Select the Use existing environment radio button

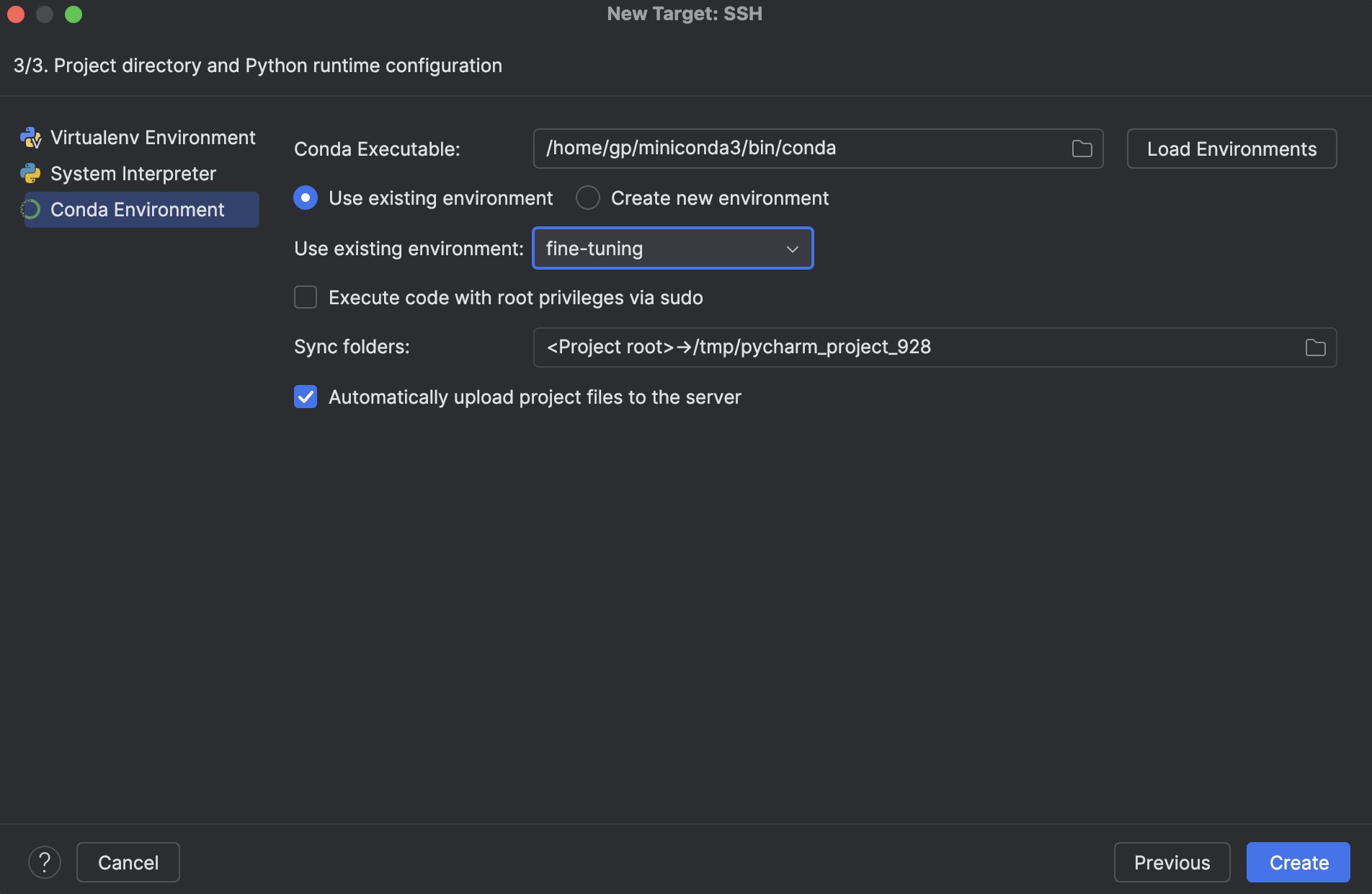[306, 198]
